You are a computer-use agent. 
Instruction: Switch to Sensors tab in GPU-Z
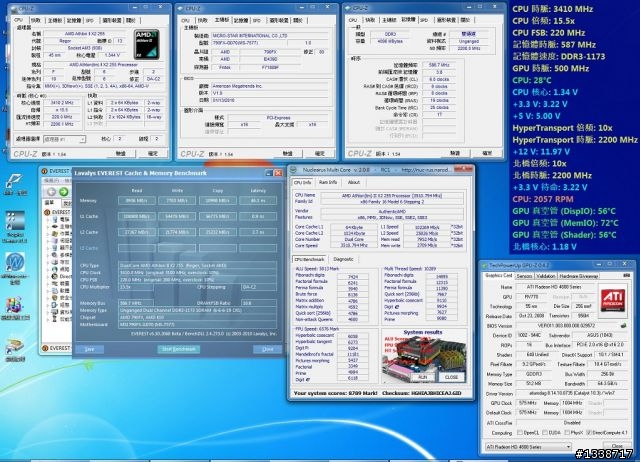pyautogui.click(x=524, y=276)
